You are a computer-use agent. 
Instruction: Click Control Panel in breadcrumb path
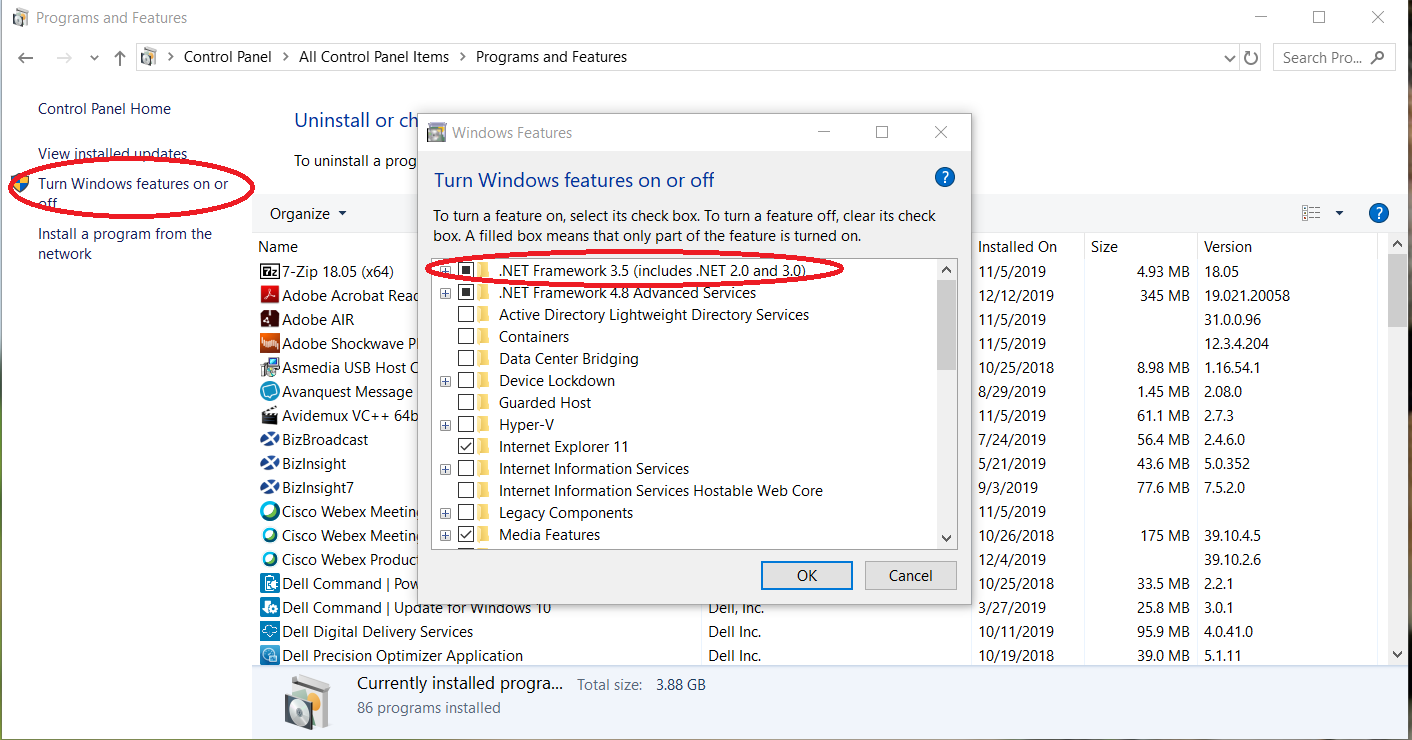click(228, 57)
